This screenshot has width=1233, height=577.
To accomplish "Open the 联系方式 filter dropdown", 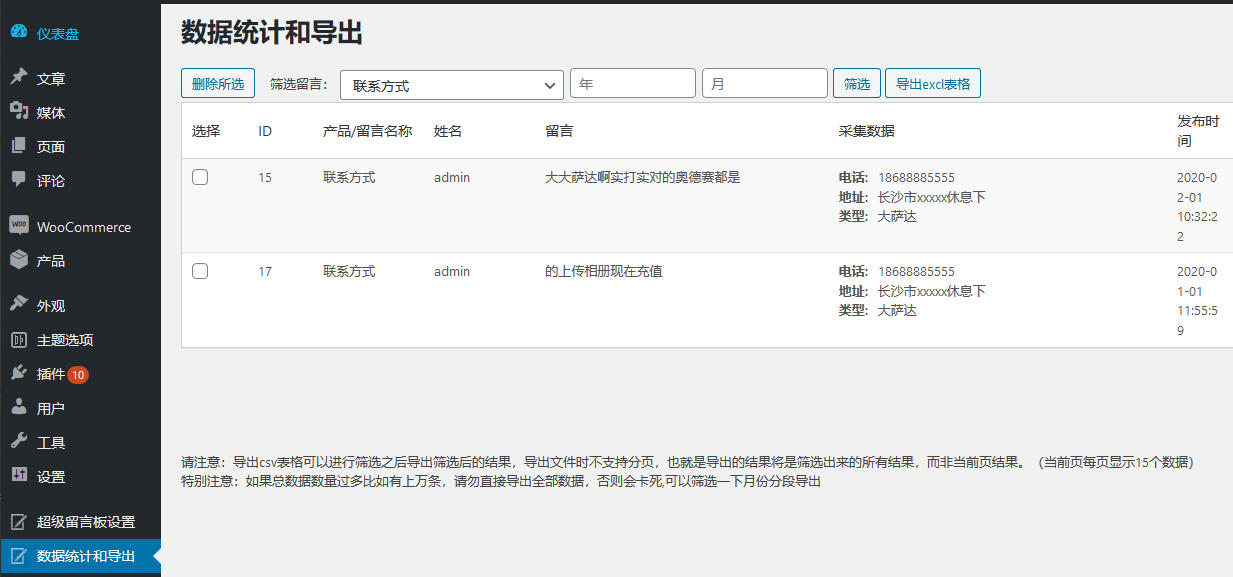I will [451, 84].
